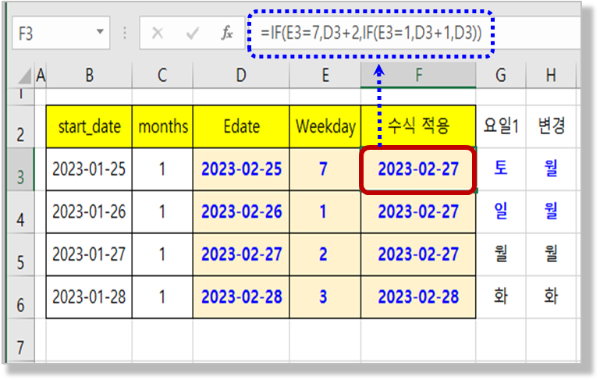Image resolution: width=600 pixels, height=380 pixels.
Task: Select column H header
Action: click(551, 75)
